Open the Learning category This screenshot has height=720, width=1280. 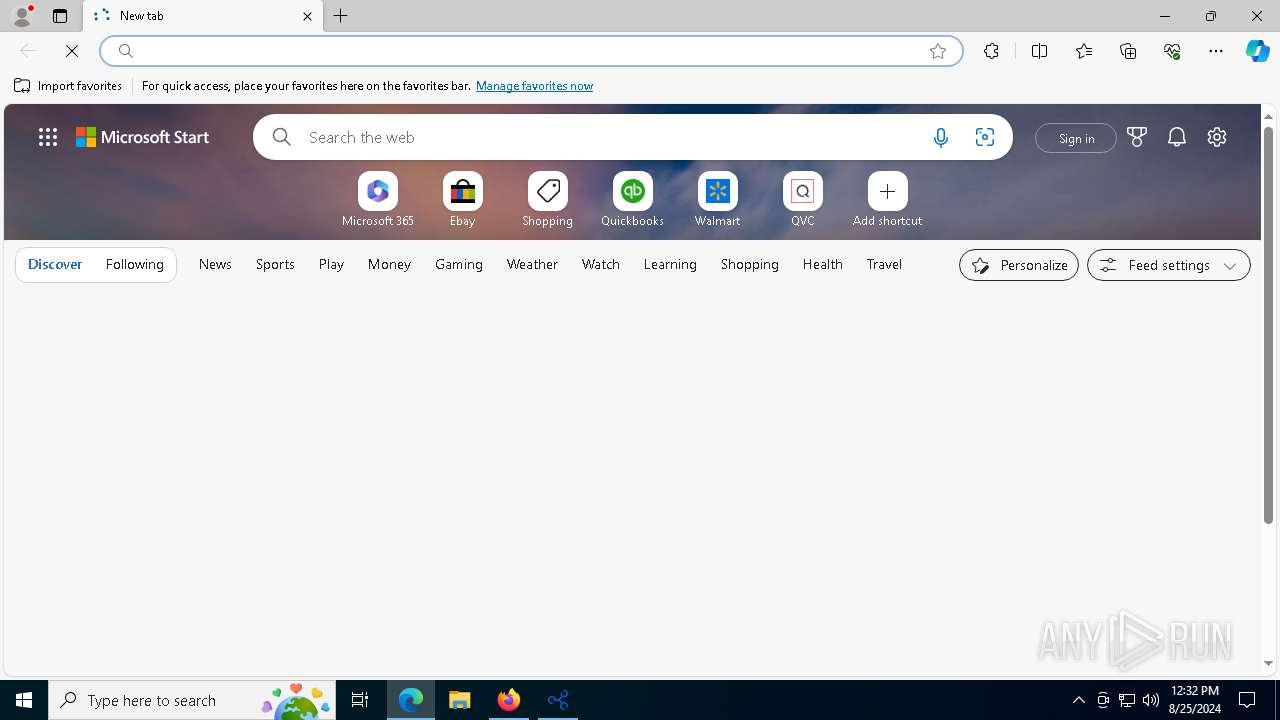[670, 264]
